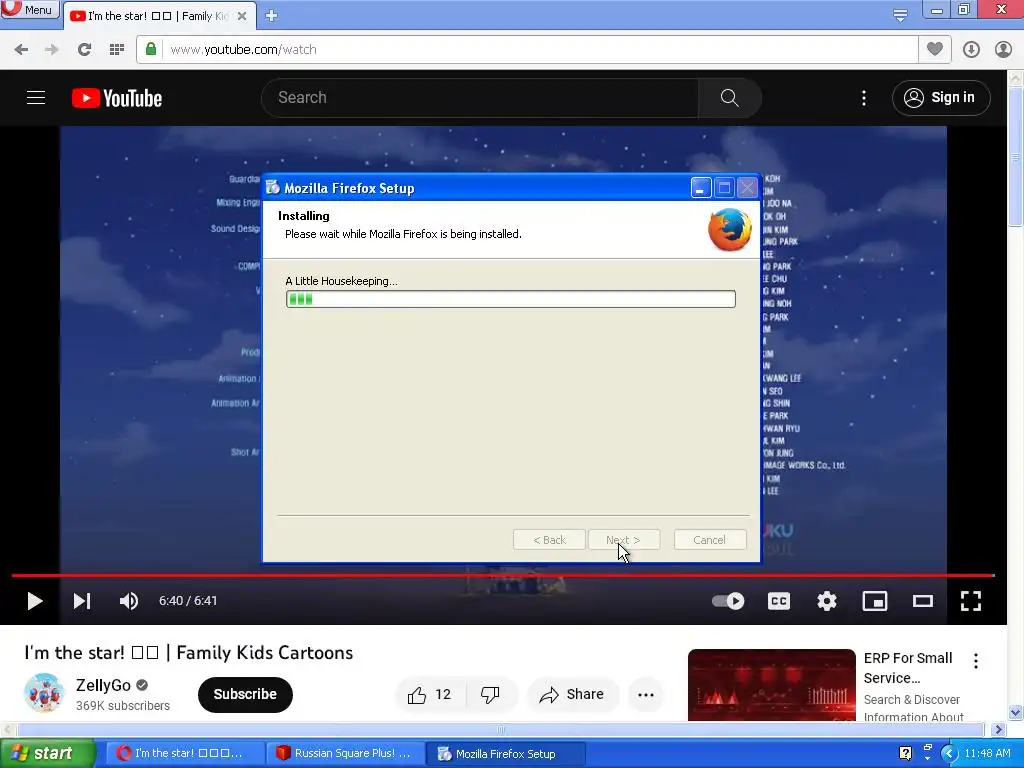Click the Back button in Firefox Setup
The height and width of the screenshot is (768, 1024).
[x=549, y=540]
